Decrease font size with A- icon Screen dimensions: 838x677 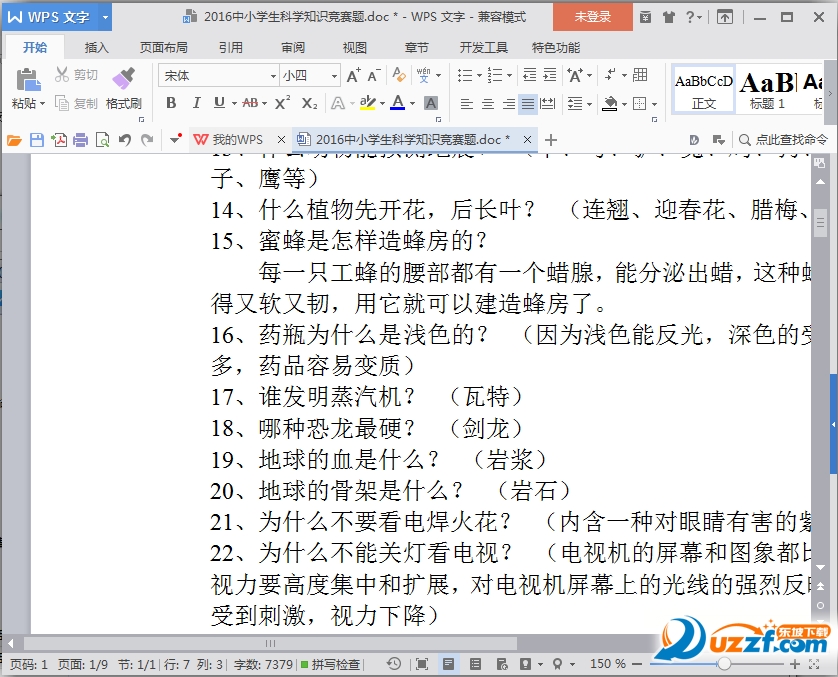[374, 75]
